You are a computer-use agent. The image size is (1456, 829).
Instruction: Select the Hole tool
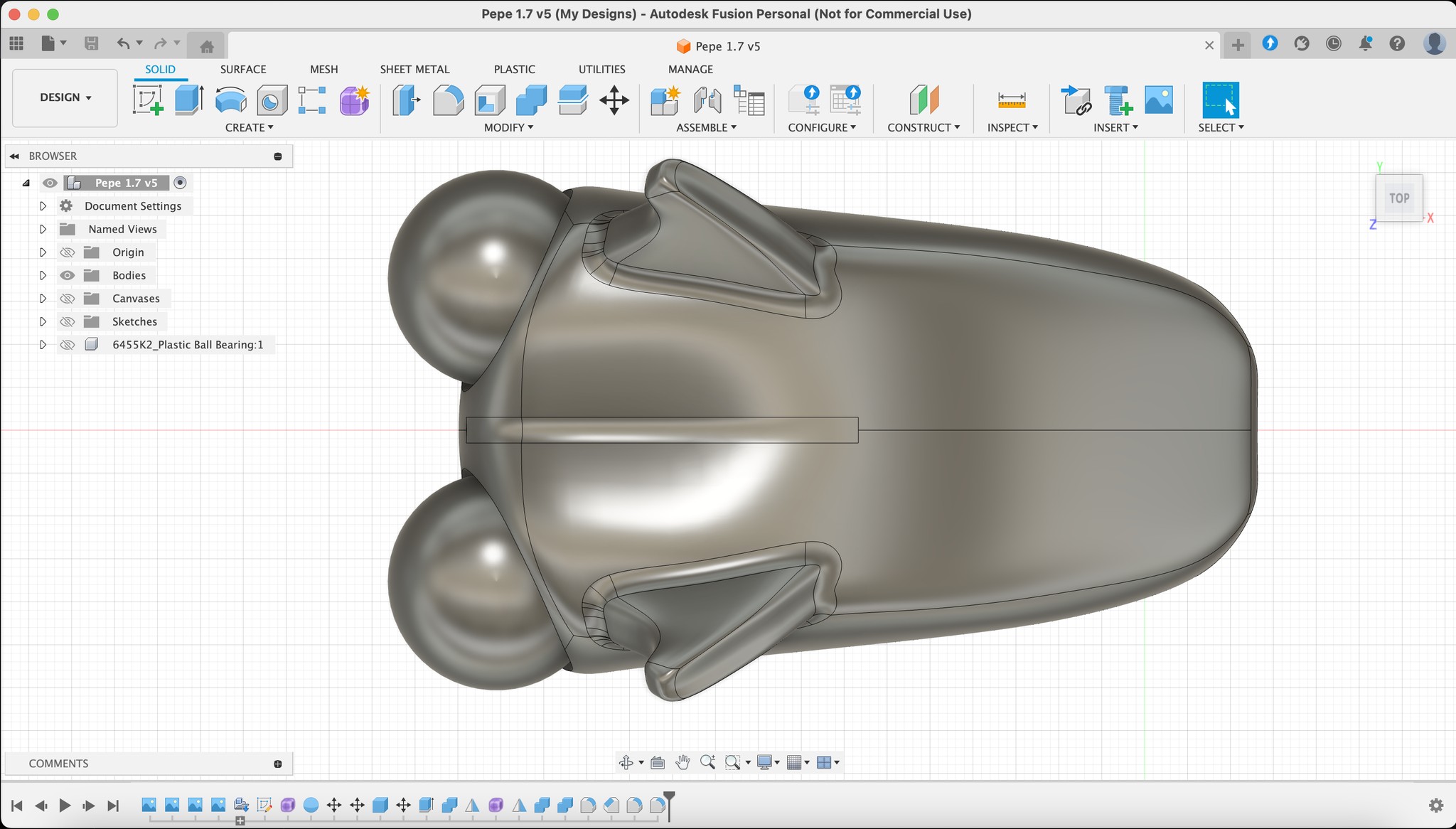[272, 100]
